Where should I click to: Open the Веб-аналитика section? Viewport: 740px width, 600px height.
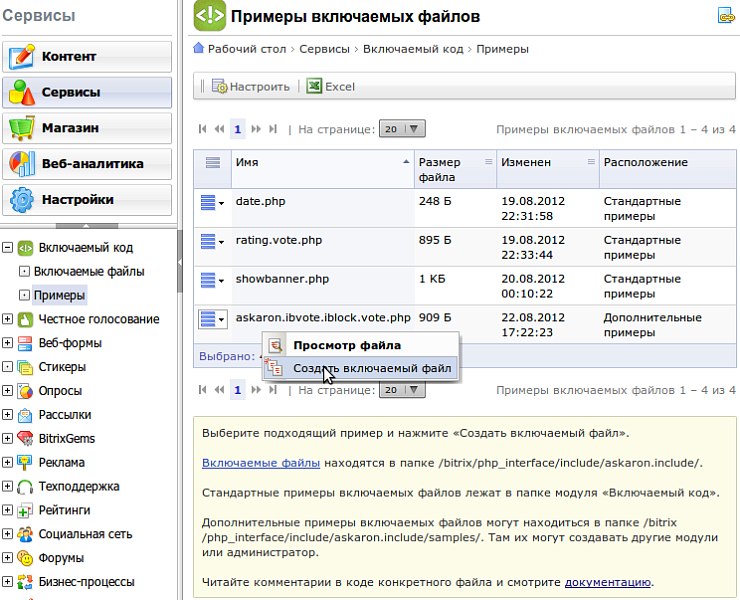point(87,164)
